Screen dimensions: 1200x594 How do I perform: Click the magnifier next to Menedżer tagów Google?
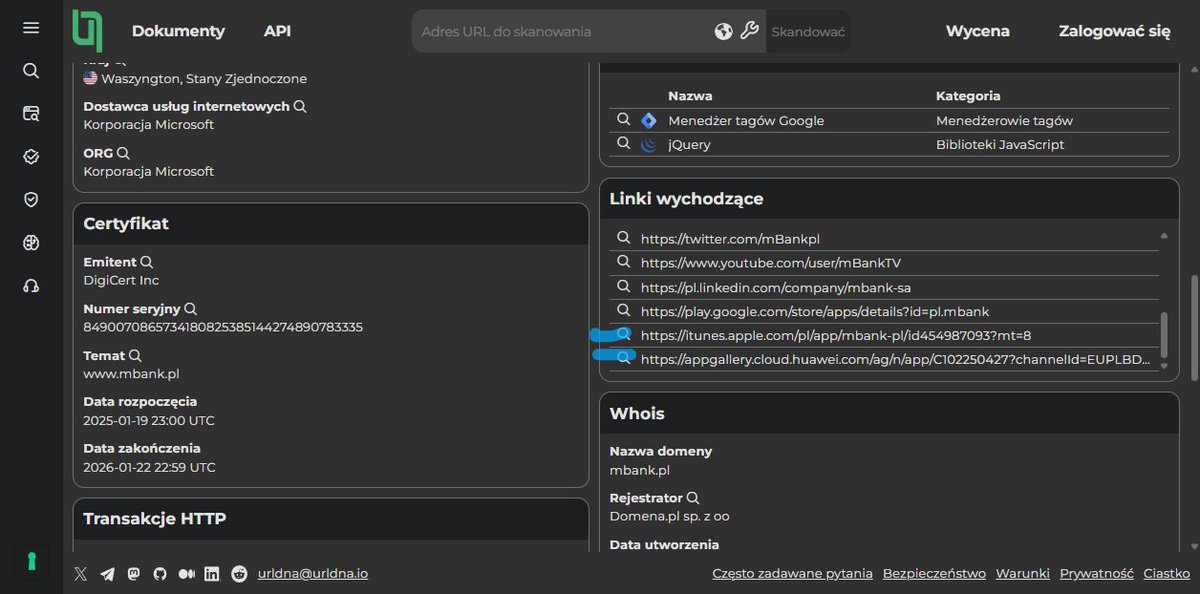[x=623, y=119]
